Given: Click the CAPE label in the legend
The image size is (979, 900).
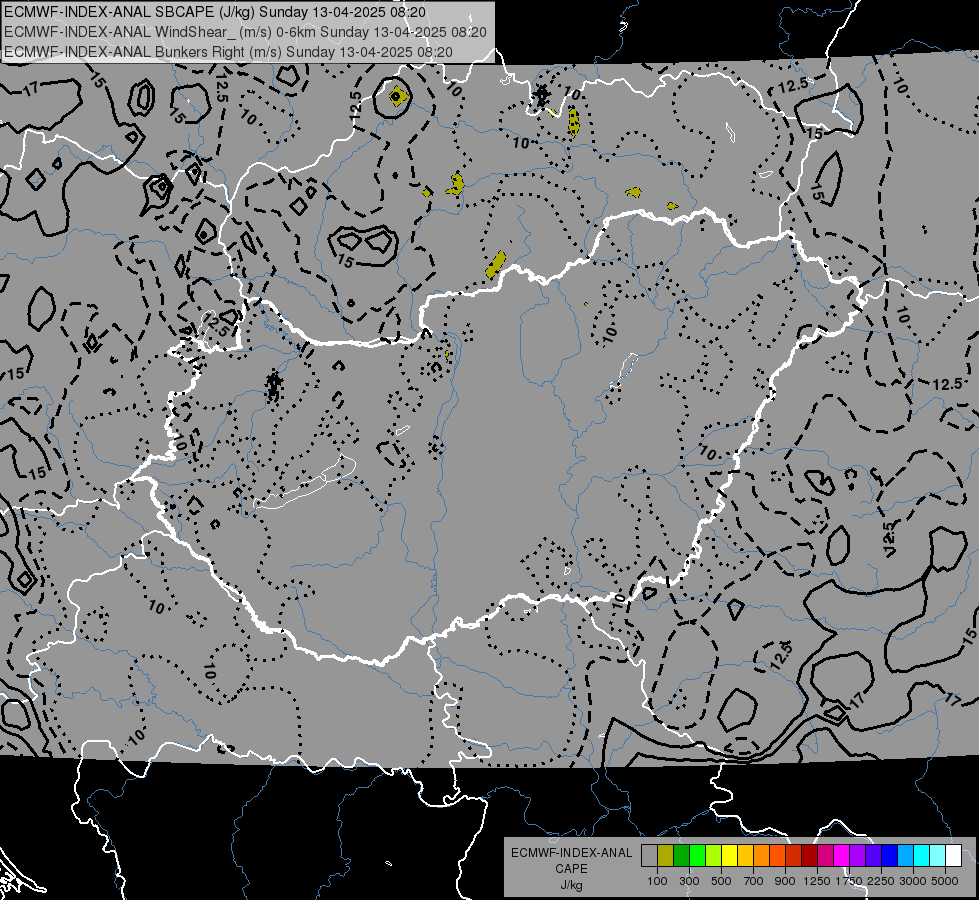Looking at the screenshot, I should tap(571, 869).
